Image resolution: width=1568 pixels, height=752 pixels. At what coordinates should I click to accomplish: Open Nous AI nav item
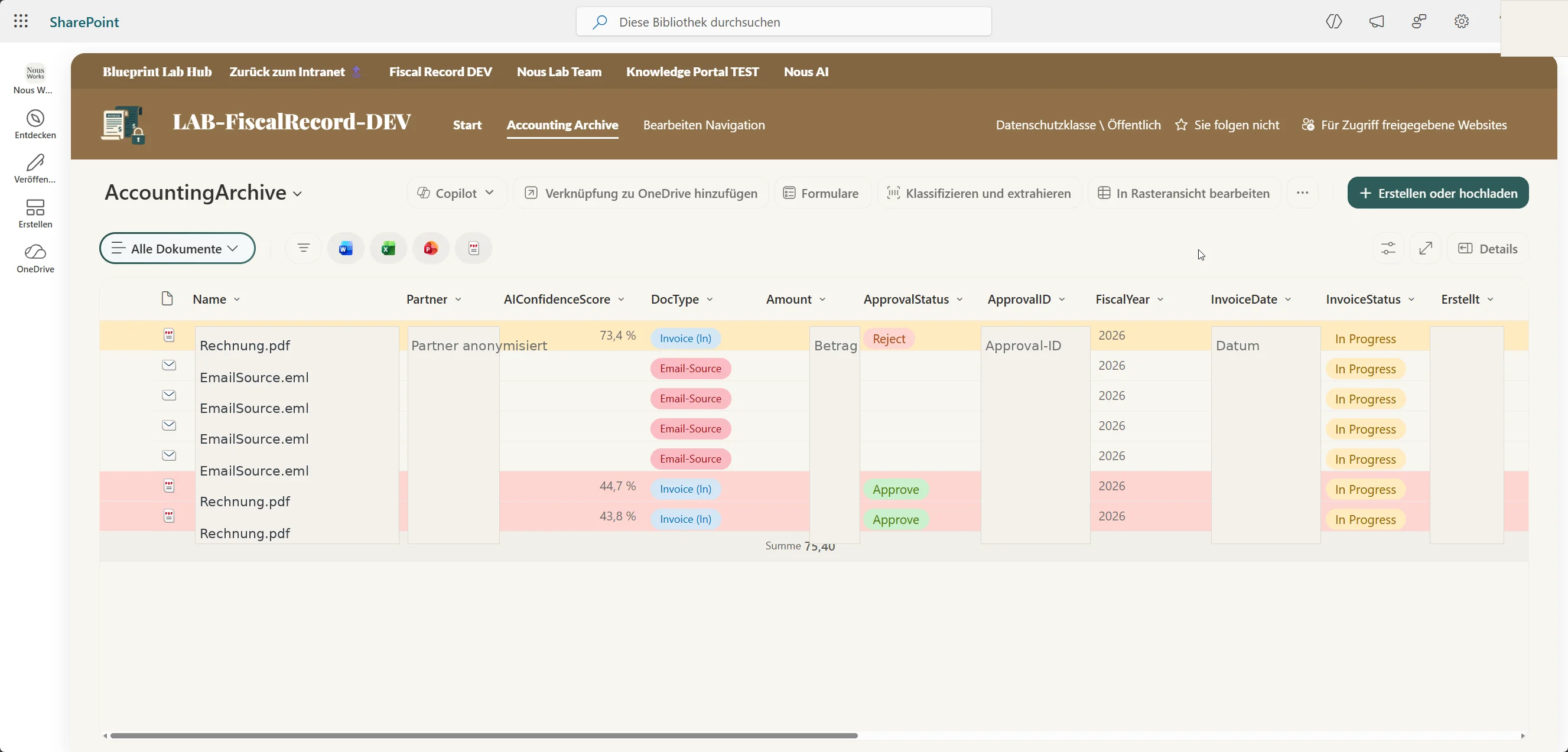pyautogui.click(x=806, y=72)
